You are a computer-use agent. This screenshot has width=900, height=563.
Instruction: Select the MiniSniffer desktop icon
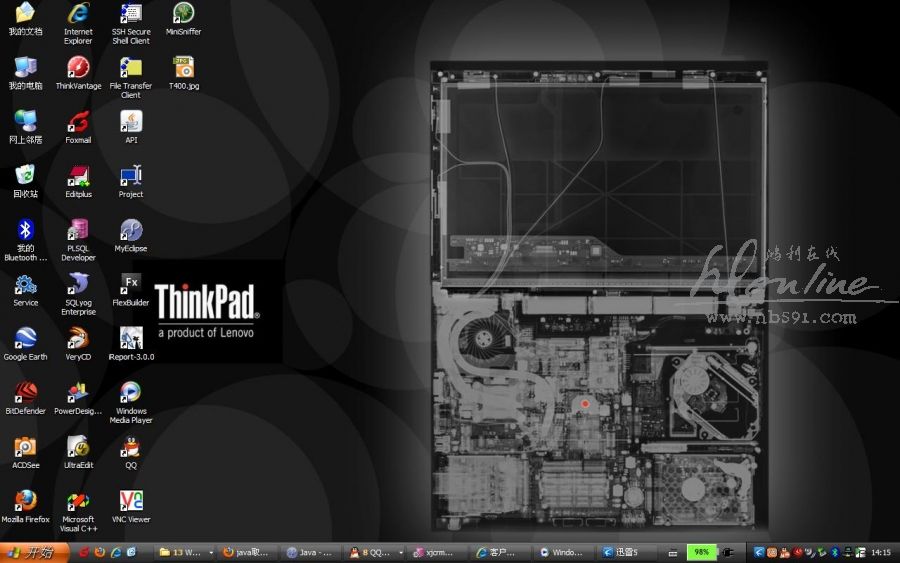183,14
